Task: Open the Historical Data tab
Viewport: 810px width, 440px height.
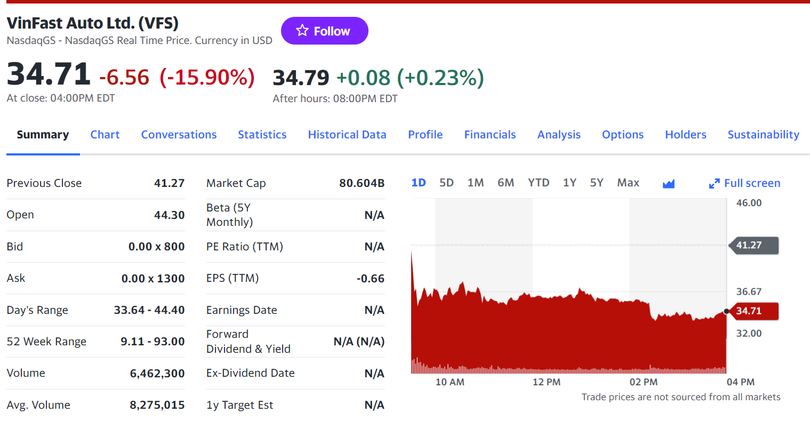Action: (x=347, y=135)
